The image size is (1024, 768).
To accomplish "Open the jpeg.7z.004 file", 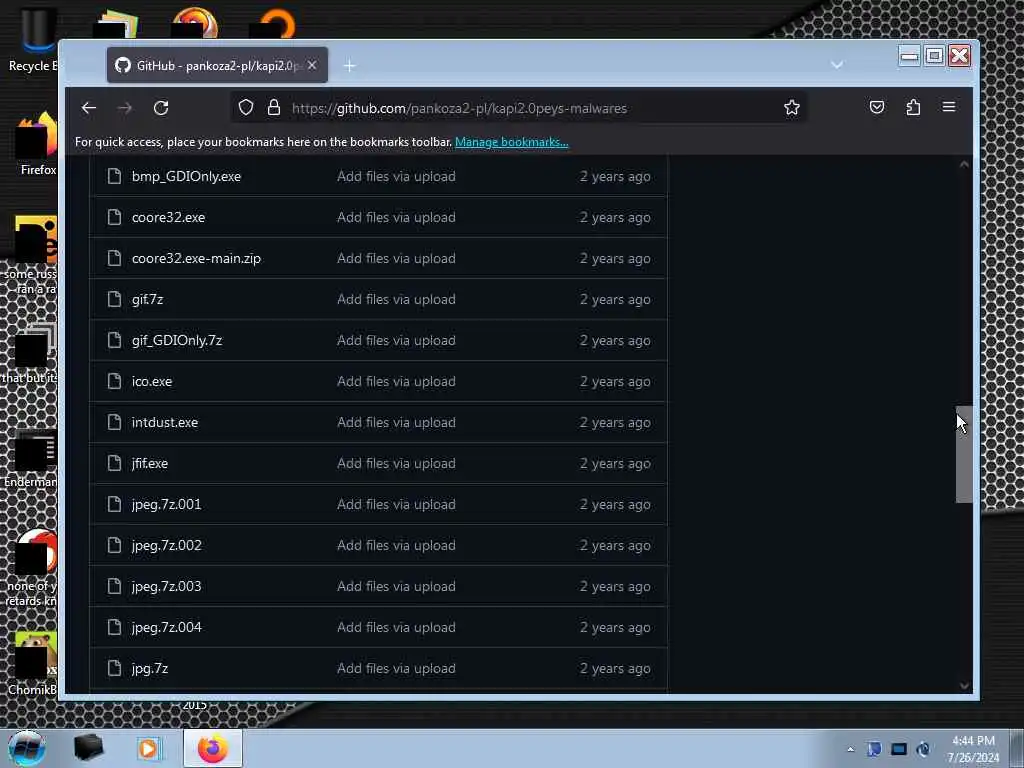I will 167,628.
